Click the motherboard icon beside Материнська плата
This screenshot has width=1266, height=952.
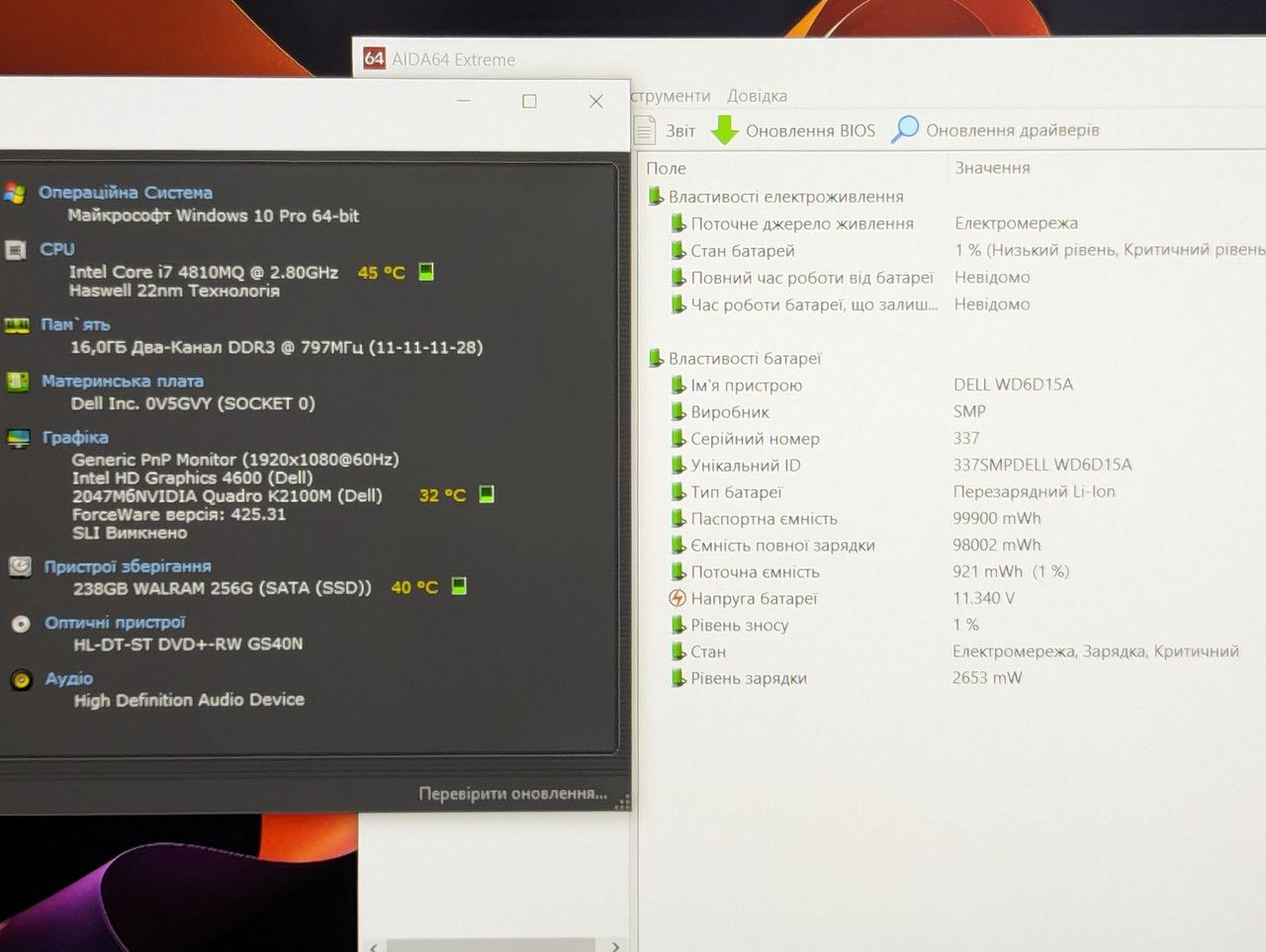tap(18, 382)
